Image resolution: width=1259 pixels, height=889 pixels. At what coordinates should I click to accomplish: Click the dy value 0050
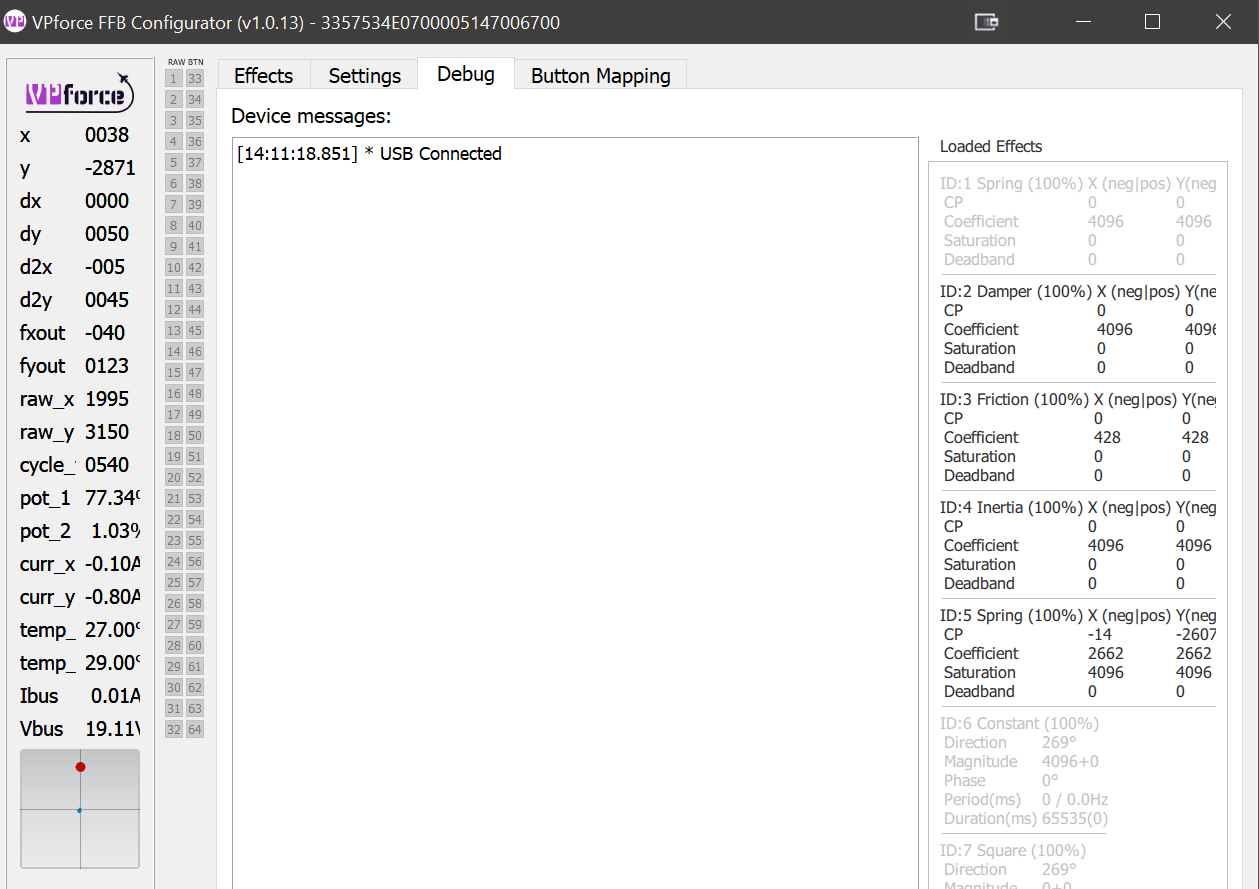[x=107, y=234]
